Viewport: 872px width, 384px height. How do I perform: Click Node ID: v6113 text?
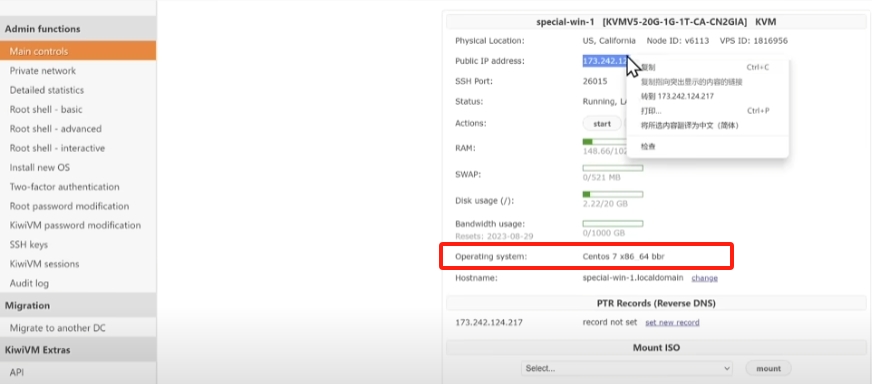click(678, 41)
